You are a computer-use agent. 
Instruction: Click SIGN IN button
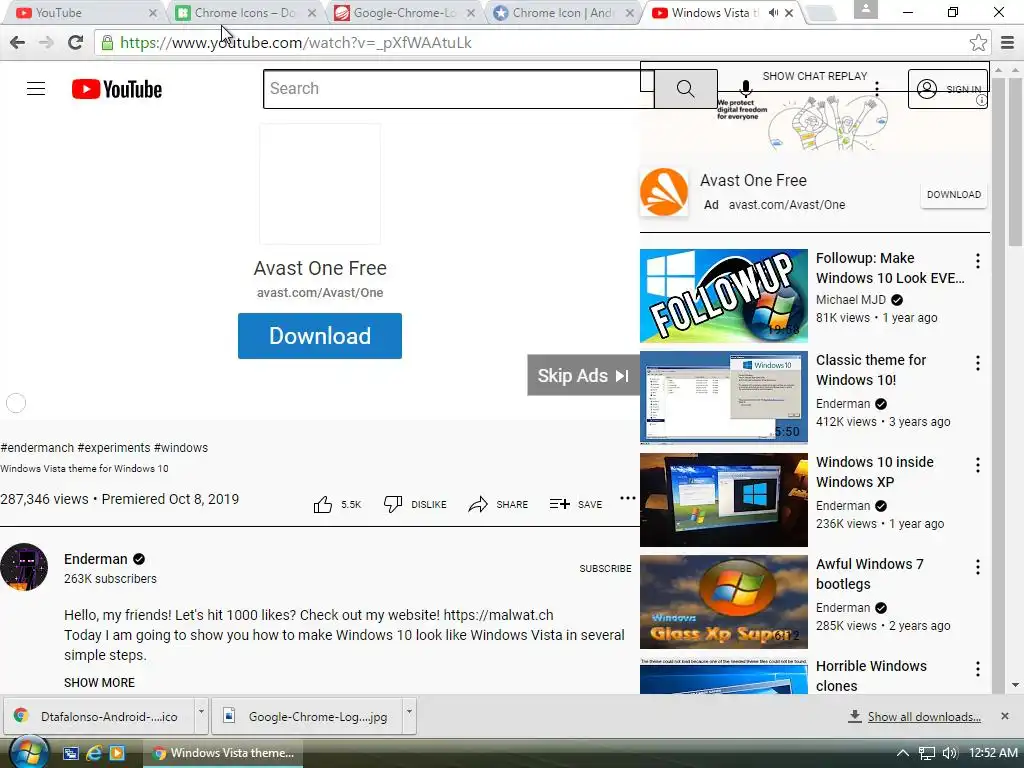pyautogui.click(x=948, y=89)
